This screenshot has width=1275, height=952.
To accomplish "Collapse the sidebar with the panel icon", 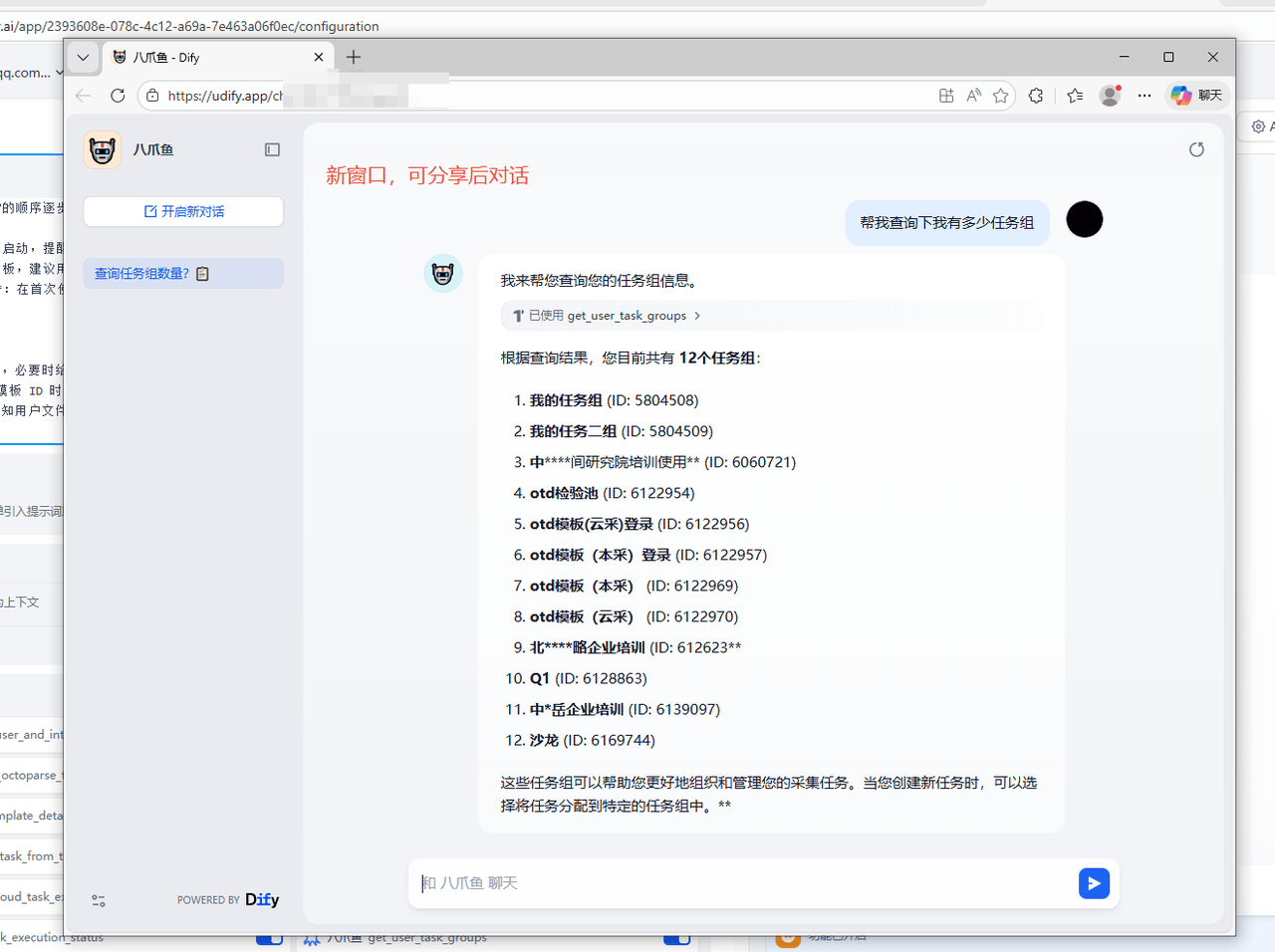I will tap(272, 149).
